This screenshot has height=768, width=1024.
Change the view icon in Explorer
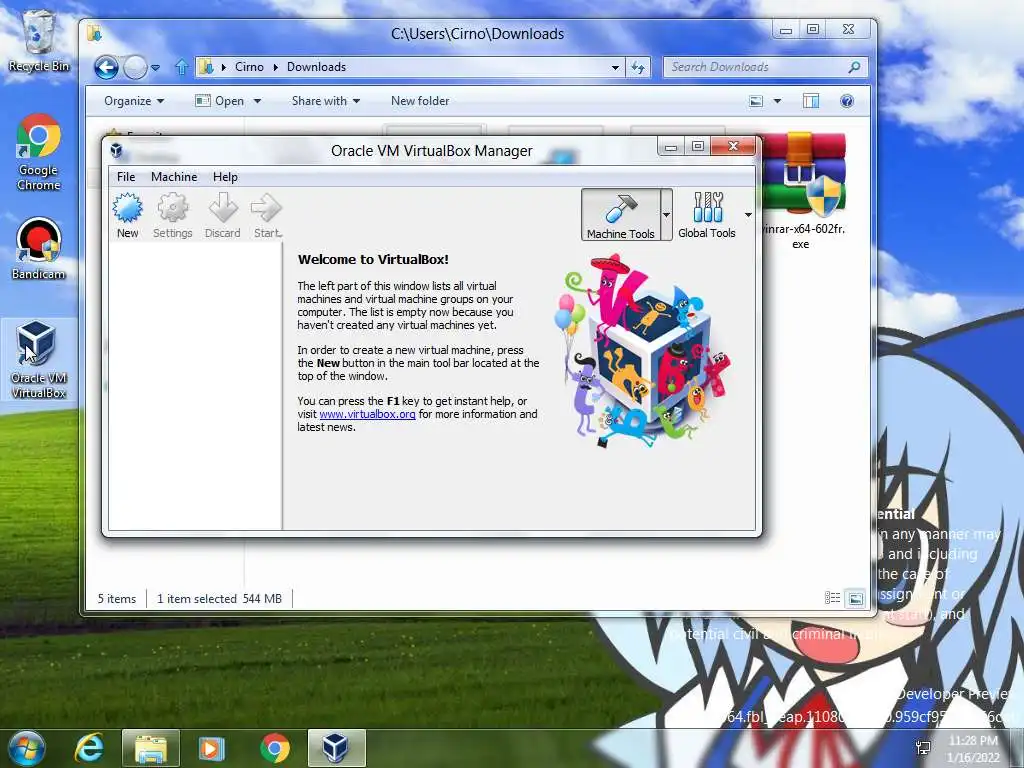756,101
